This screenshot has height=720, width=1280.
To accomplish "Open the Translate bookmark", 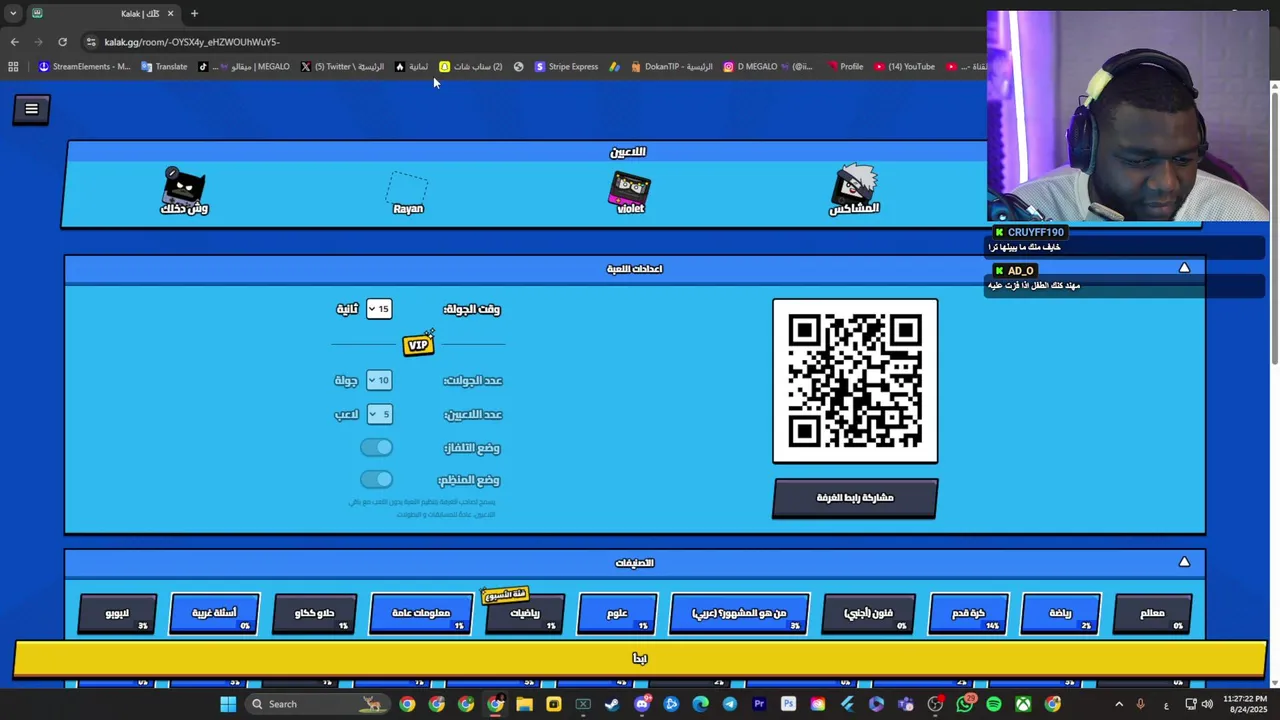I will (164, 67).
